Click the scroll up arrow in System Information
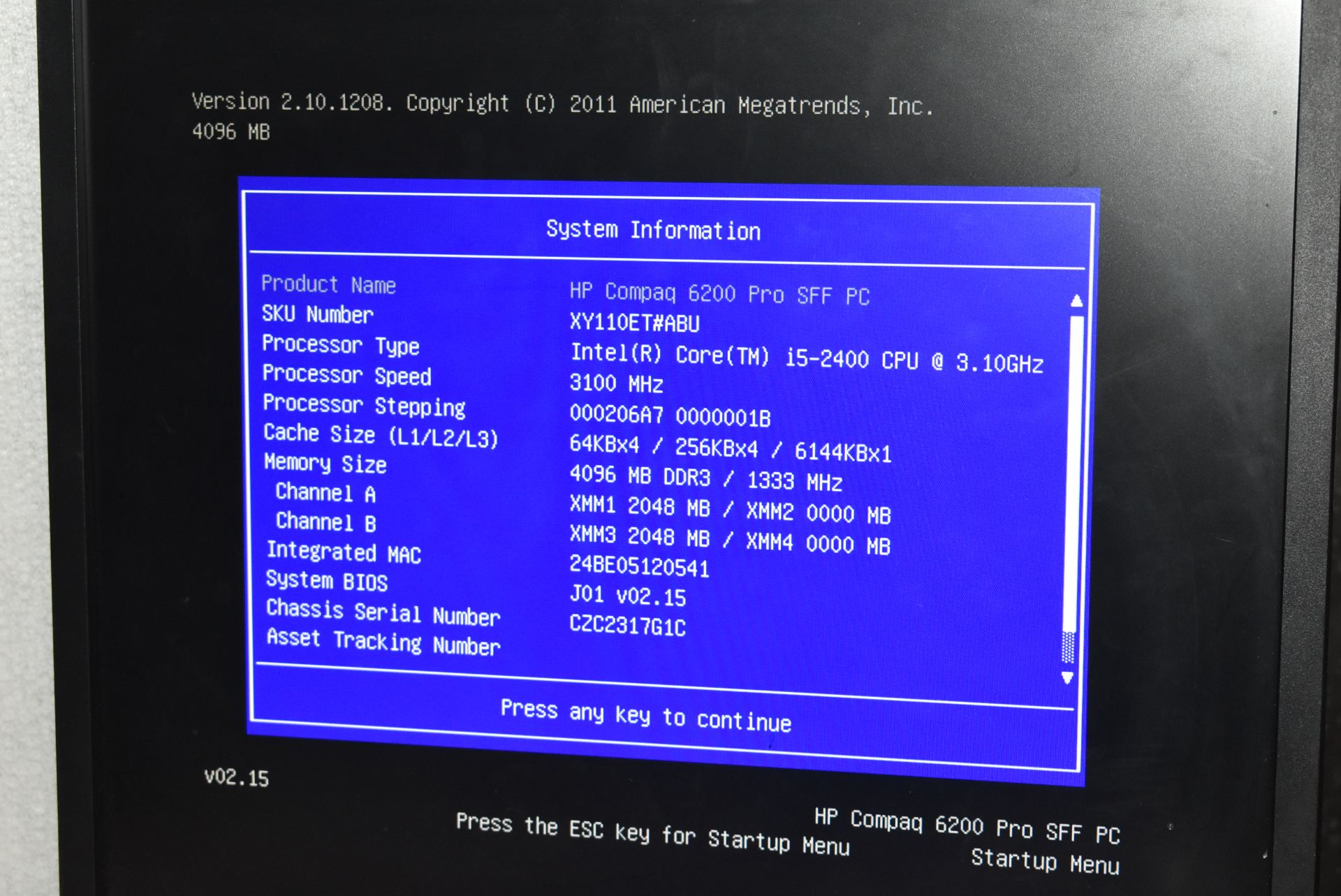 (x=1076, y=301)
